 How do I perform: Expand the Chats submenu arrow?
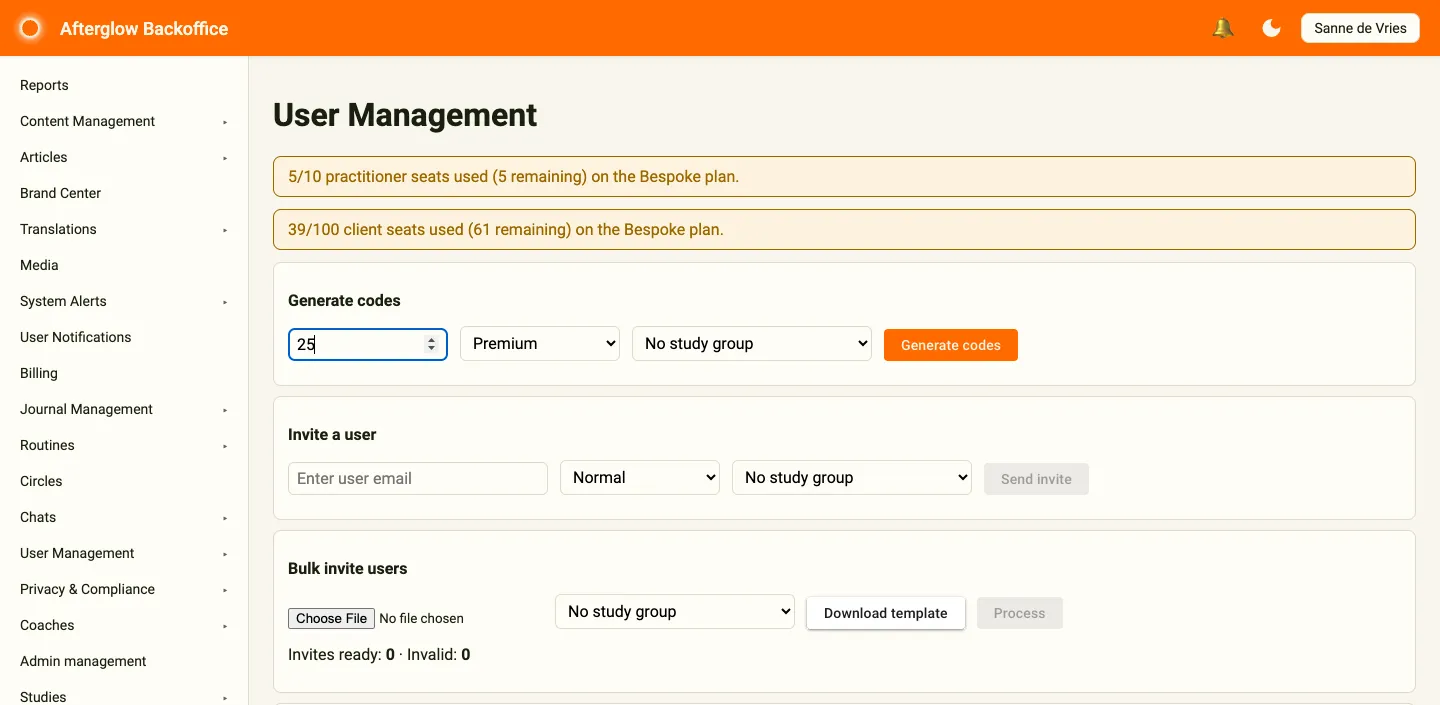225,518
